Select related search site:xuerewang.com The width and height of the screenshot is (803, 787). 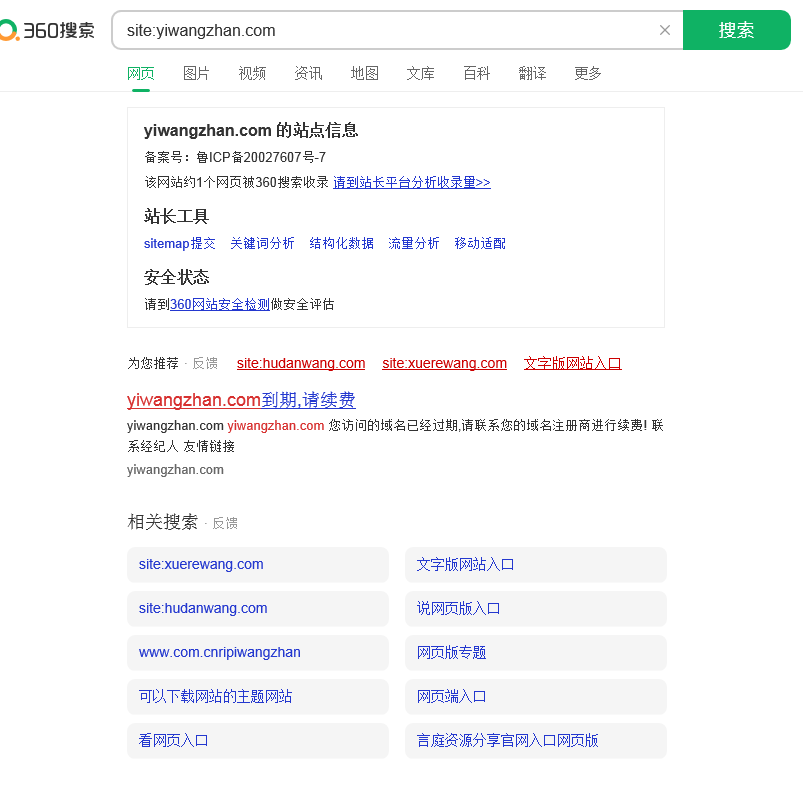(258, 565)
